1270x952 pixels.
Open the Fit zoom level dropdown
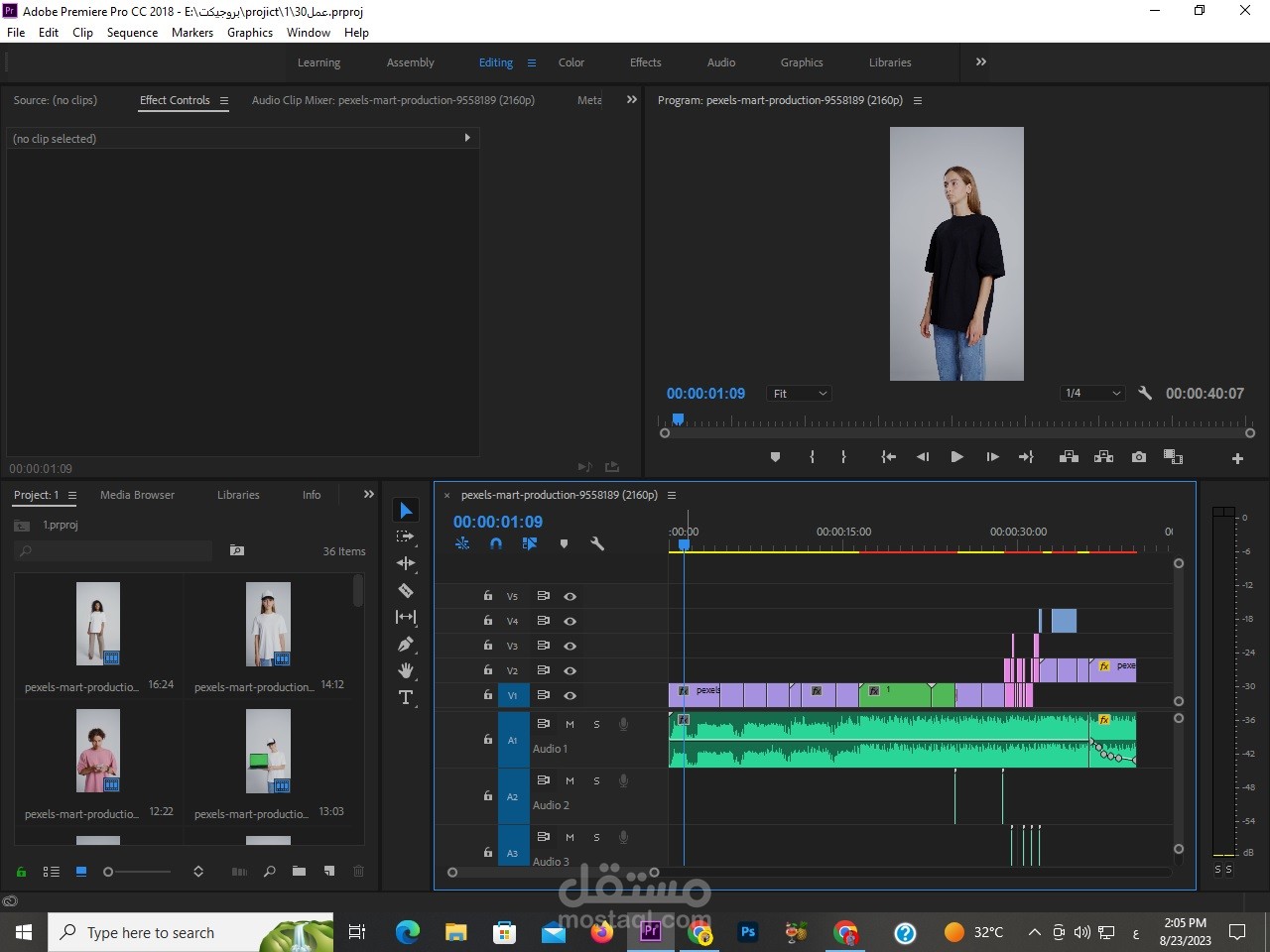(799, 394)
